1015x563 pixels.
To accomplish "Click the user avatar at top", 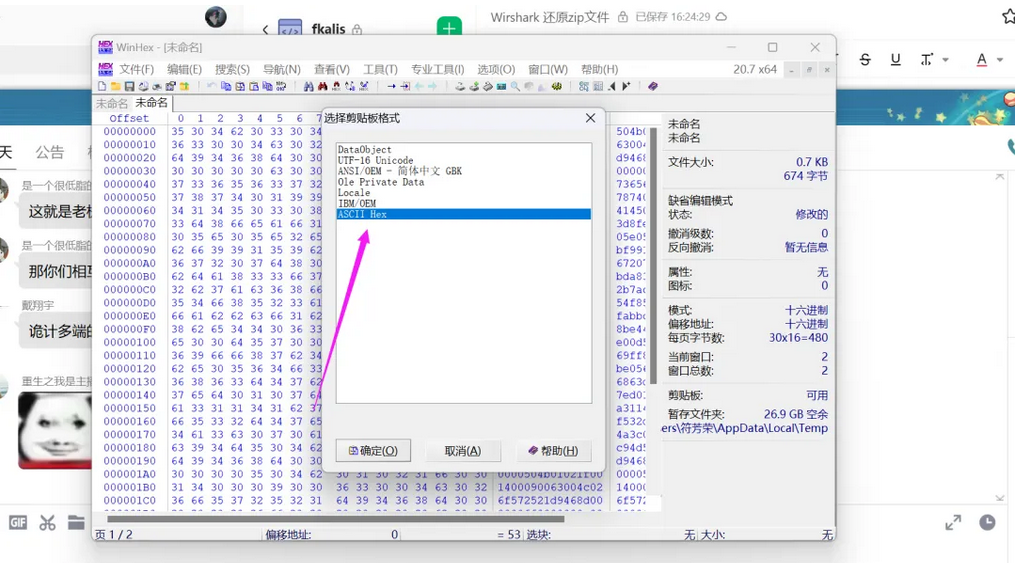I will 216,17.
